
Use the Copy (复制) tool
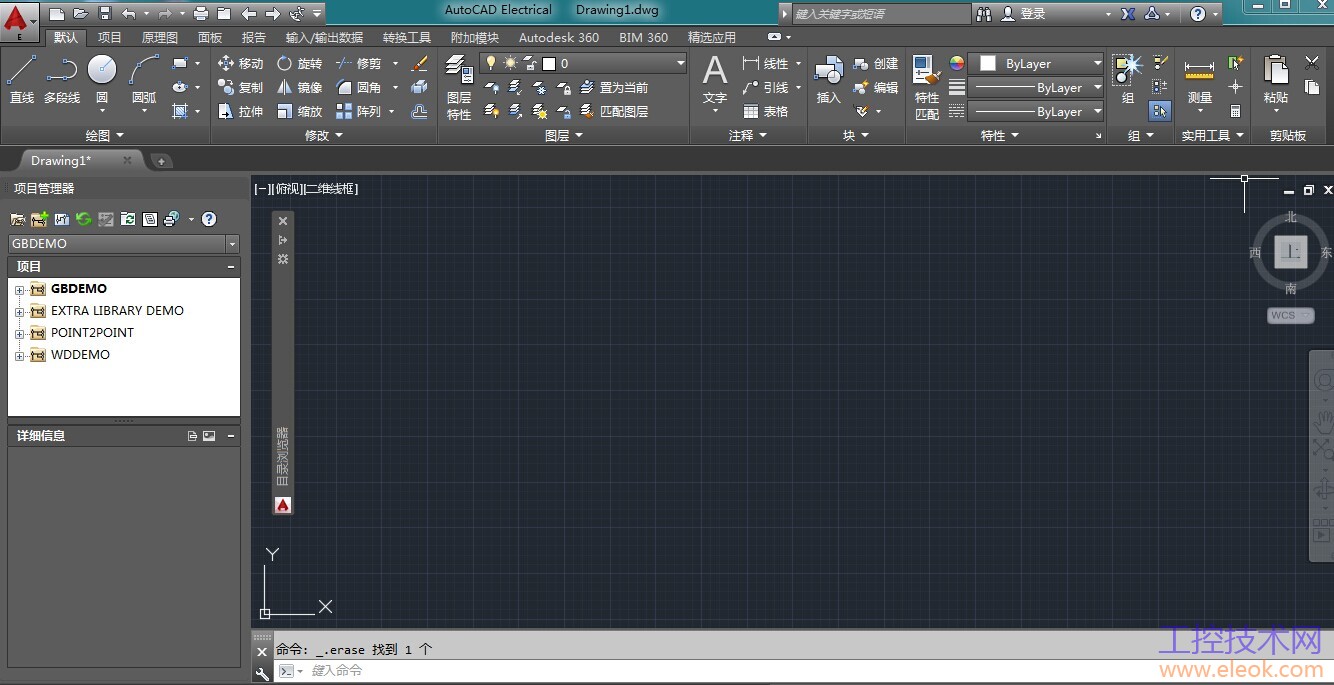(x=241, y=87)
